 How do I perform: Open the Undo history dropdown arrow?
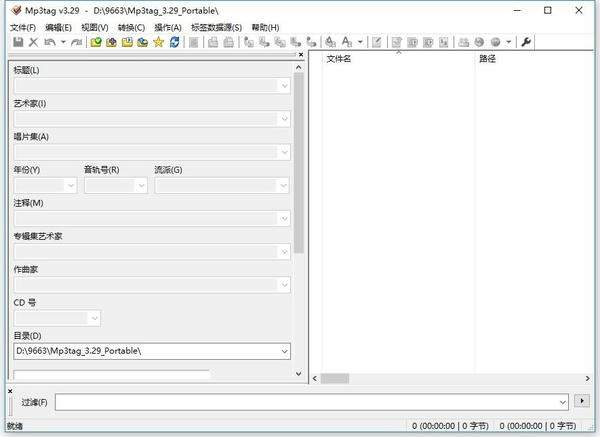point(63,42)
